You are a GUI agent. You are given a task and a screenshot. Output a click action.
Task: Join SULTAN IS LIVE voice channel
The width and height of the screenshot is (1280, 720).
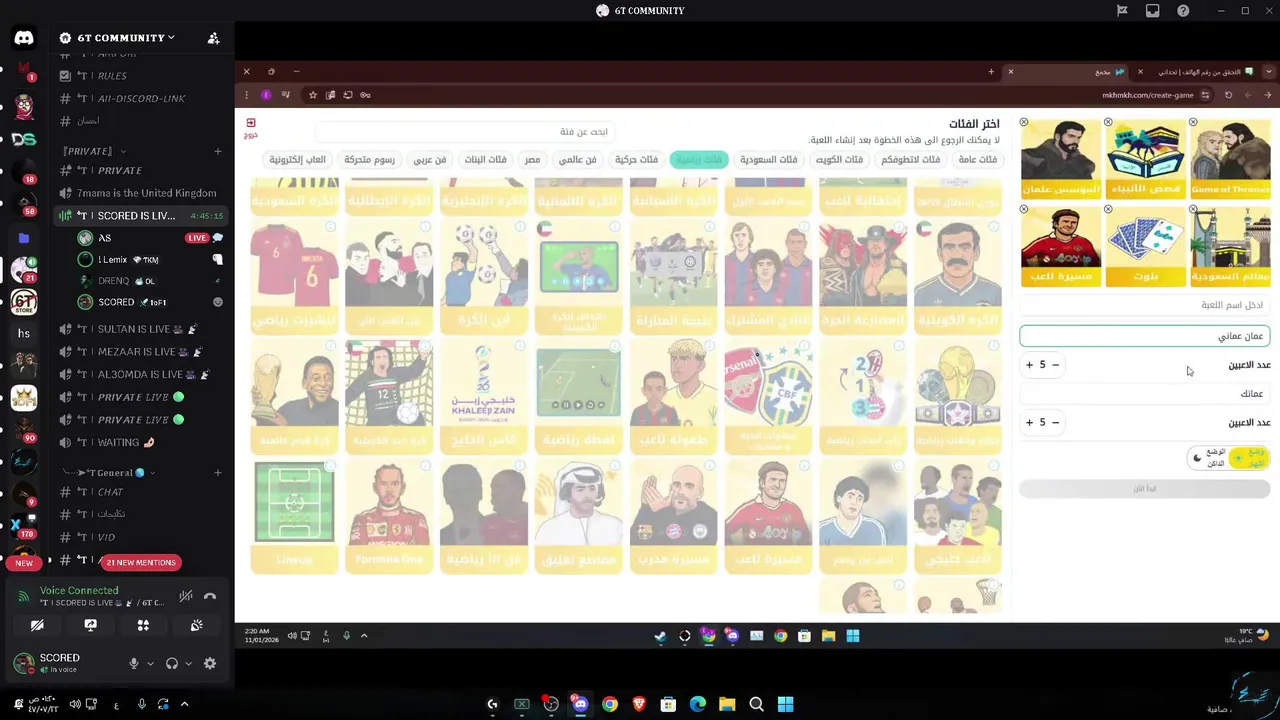(x=140, y=329)
